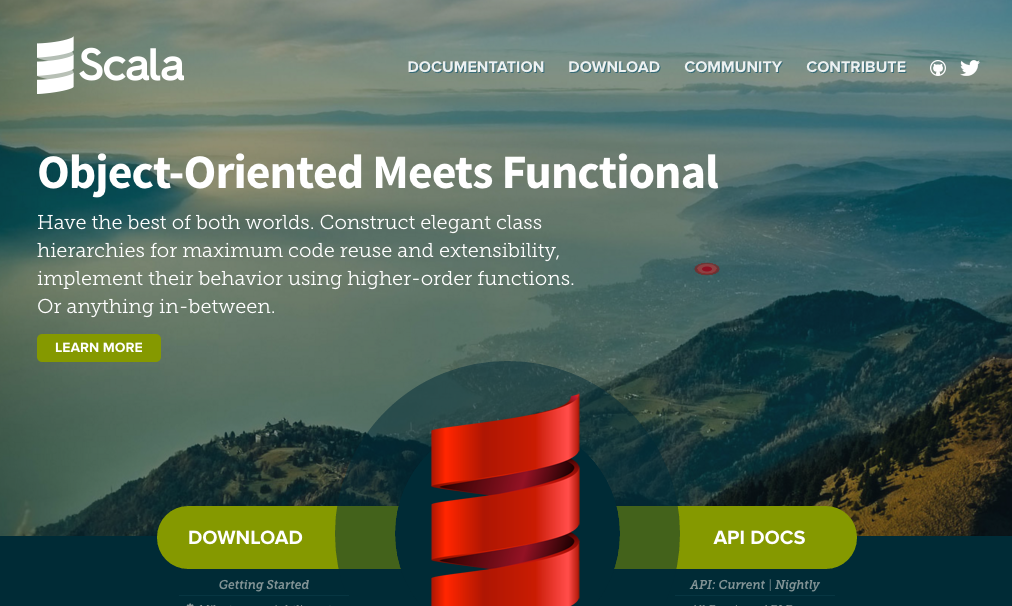Click the red location marker on the landscape
Screen dimensions: 1012x606
point(707,269)
